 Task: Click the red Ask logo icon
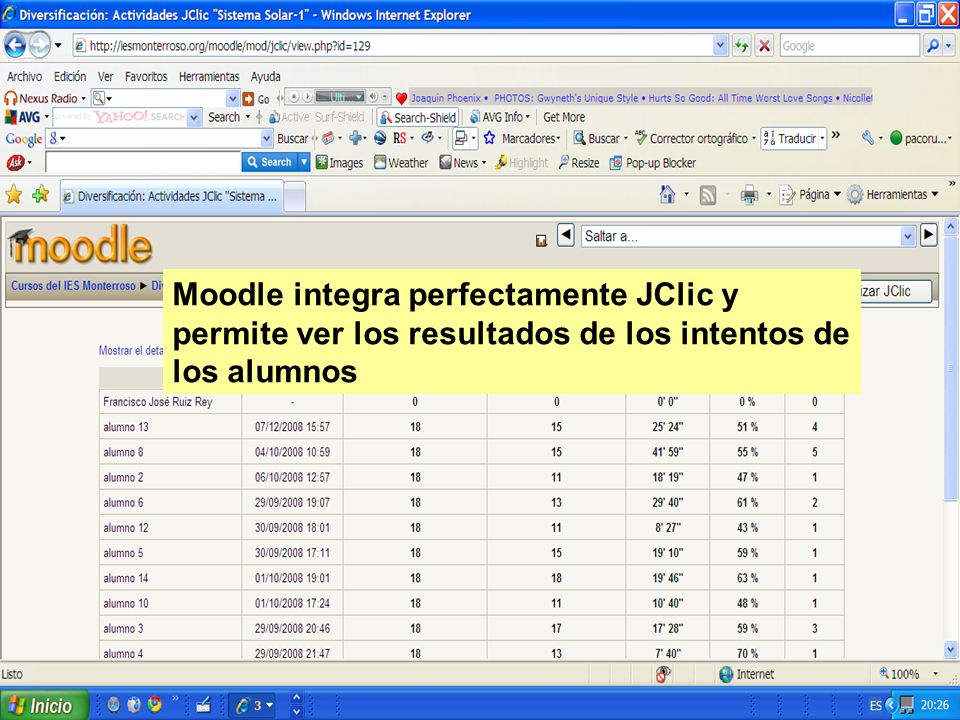coord(15,163)
